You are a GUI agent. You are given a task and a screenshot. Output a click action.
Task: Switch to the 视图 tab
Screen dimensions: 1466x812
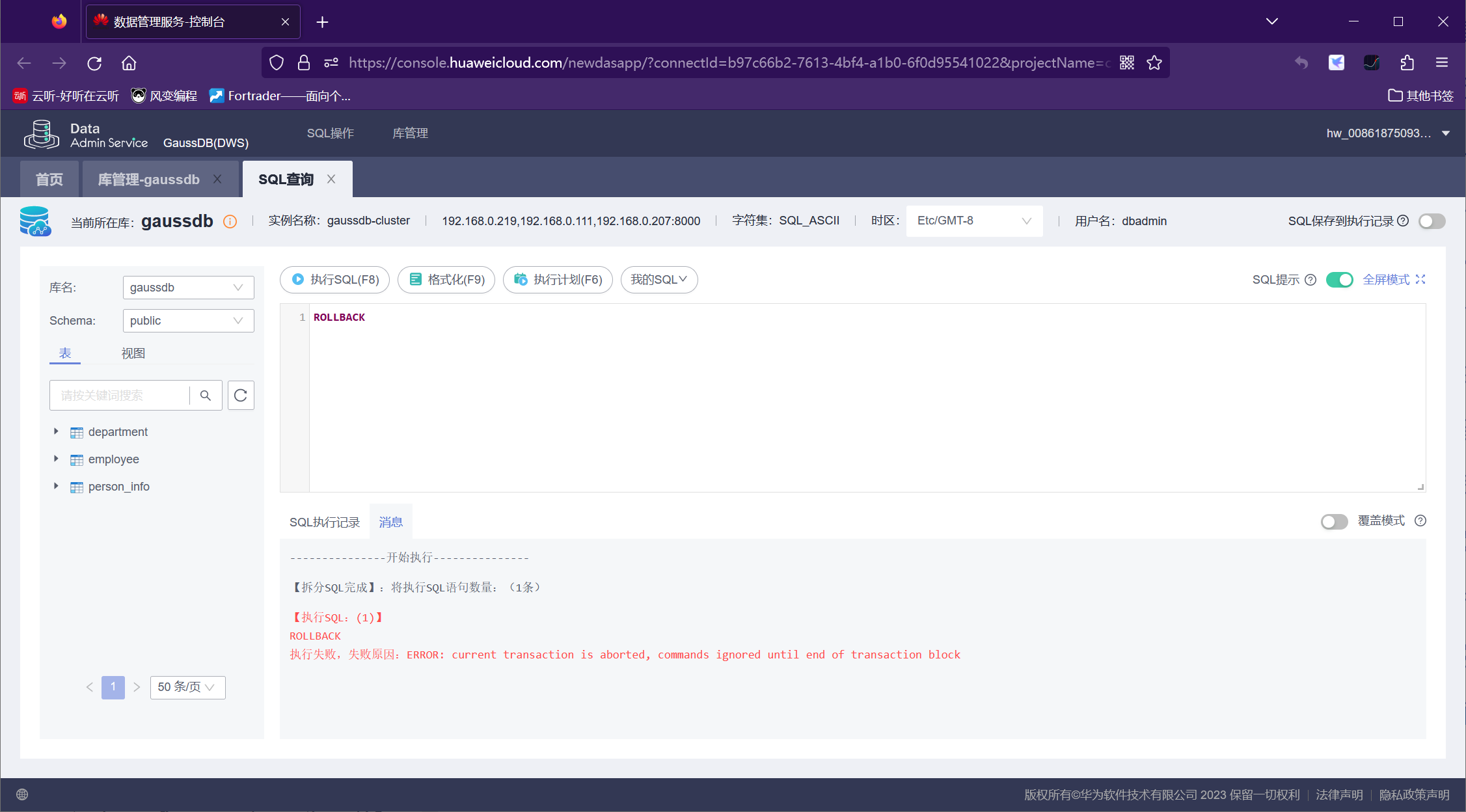point(133,353)
